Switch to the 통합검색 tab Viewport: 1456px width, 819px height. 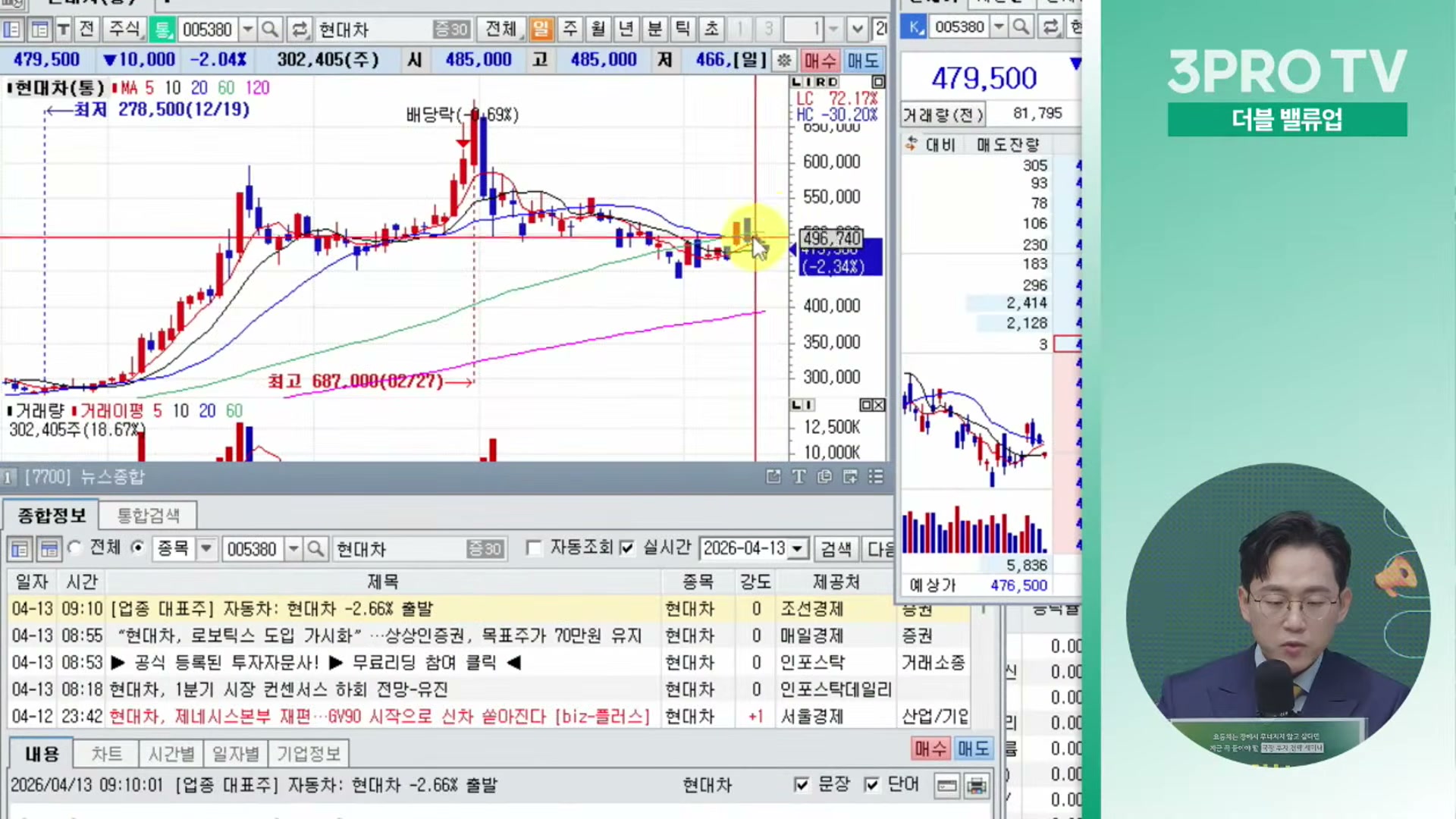(x=149, y=516)
